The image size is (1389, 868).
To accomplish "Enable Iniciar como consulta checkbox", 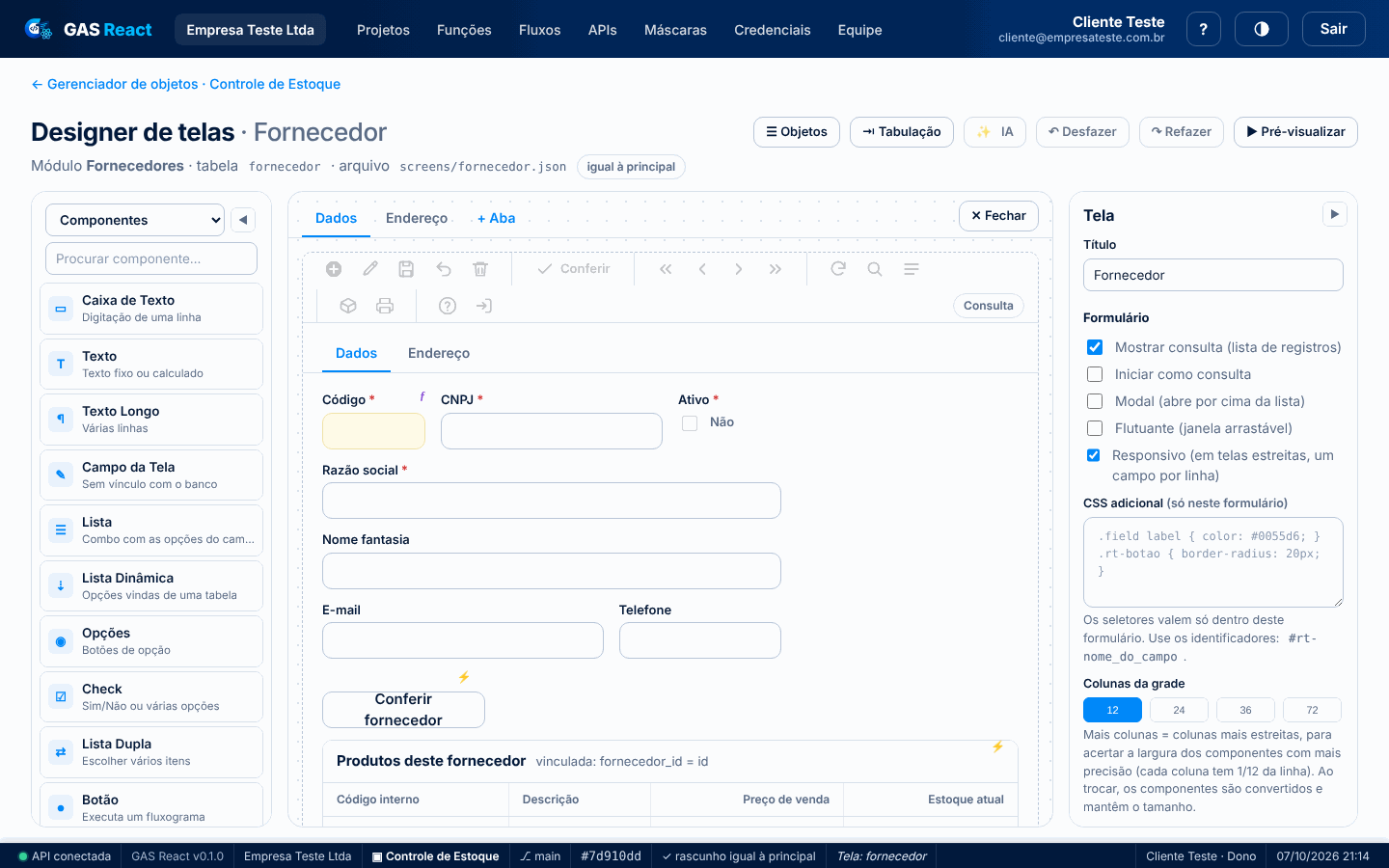I will coord(1095,374).
